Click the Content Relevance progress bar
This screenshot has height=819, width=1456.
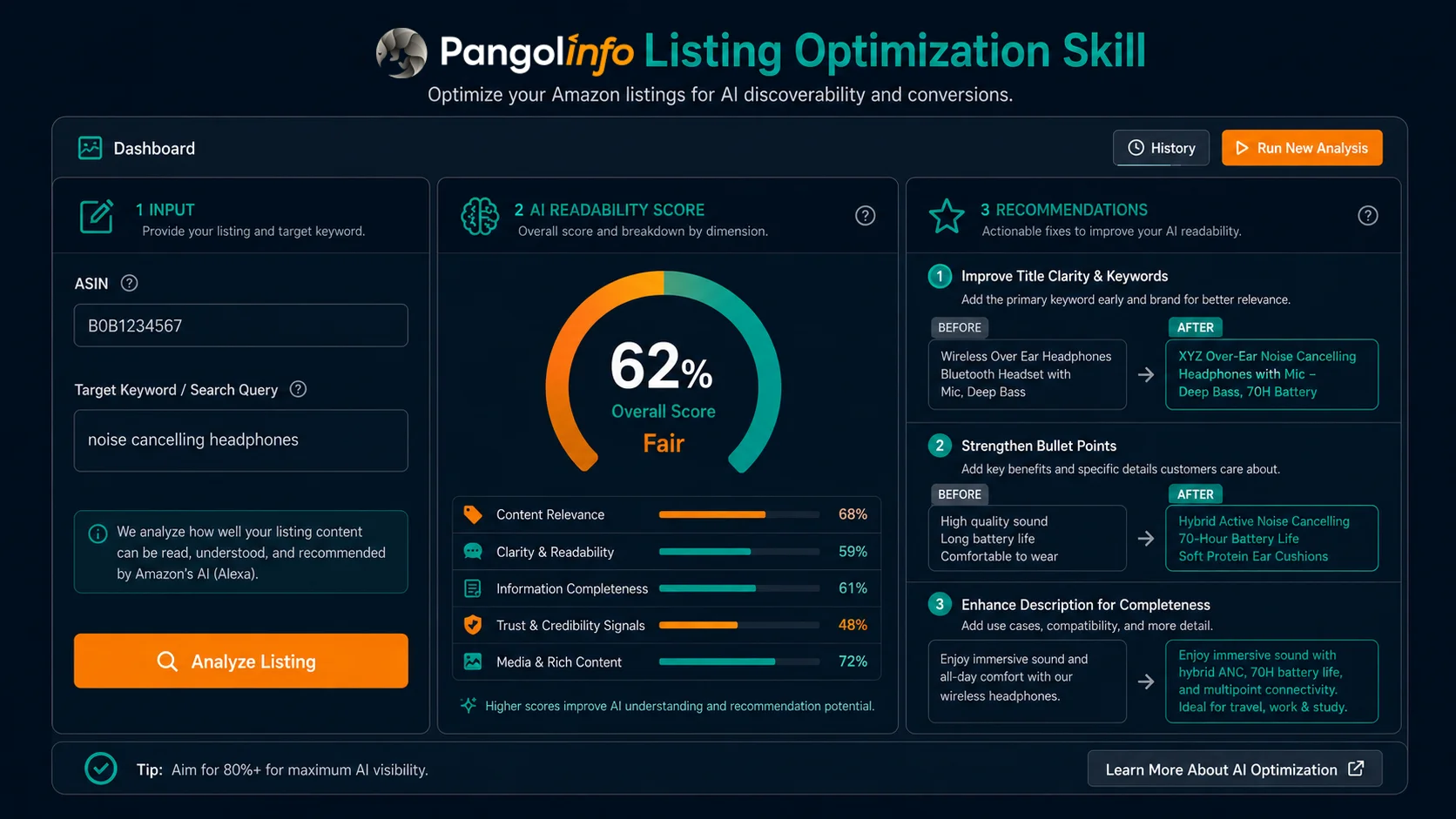pyautogui.click(x=739, y=514)
